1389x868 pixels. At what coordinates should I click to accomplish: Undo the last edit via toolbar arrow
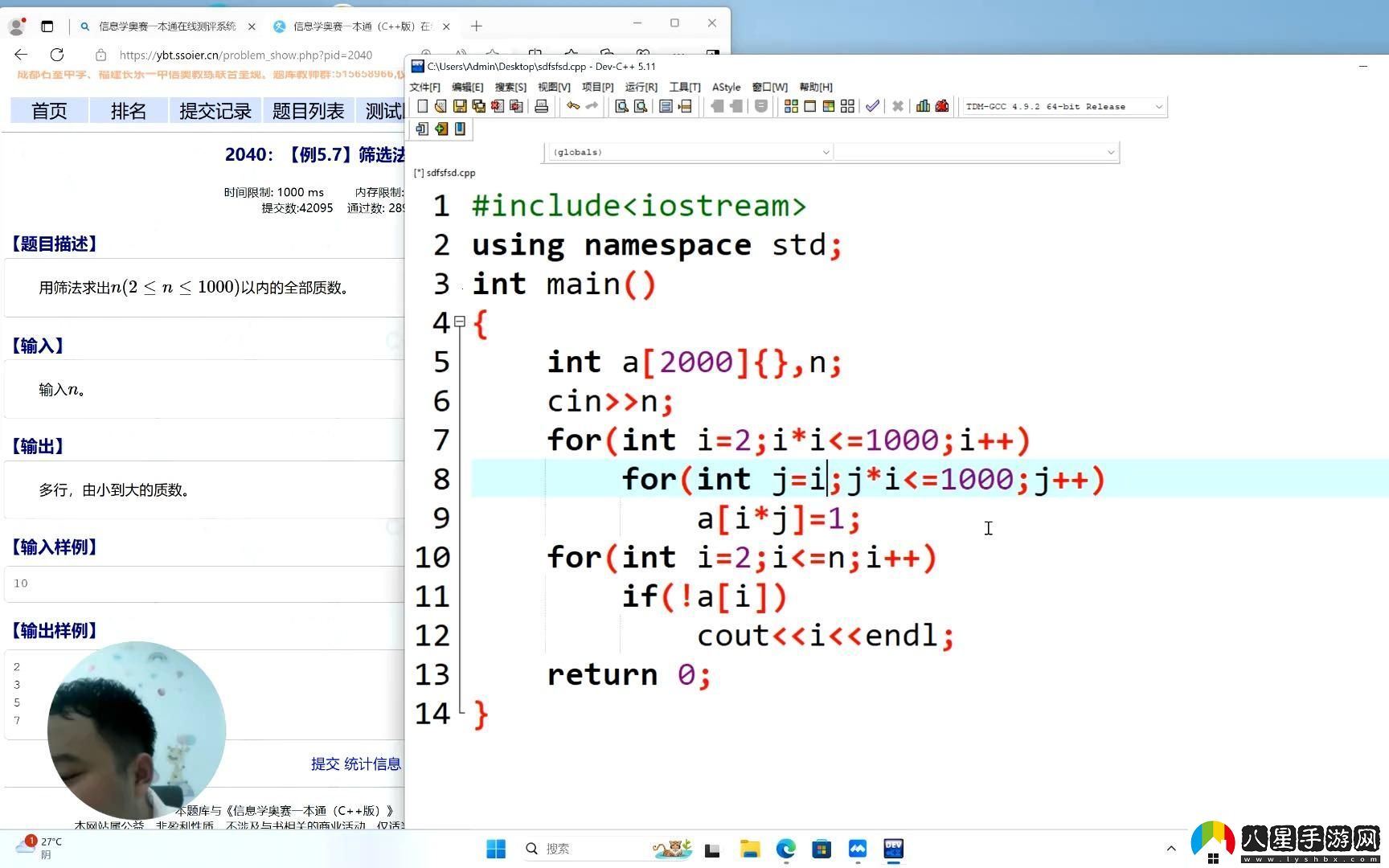[573, 107]
